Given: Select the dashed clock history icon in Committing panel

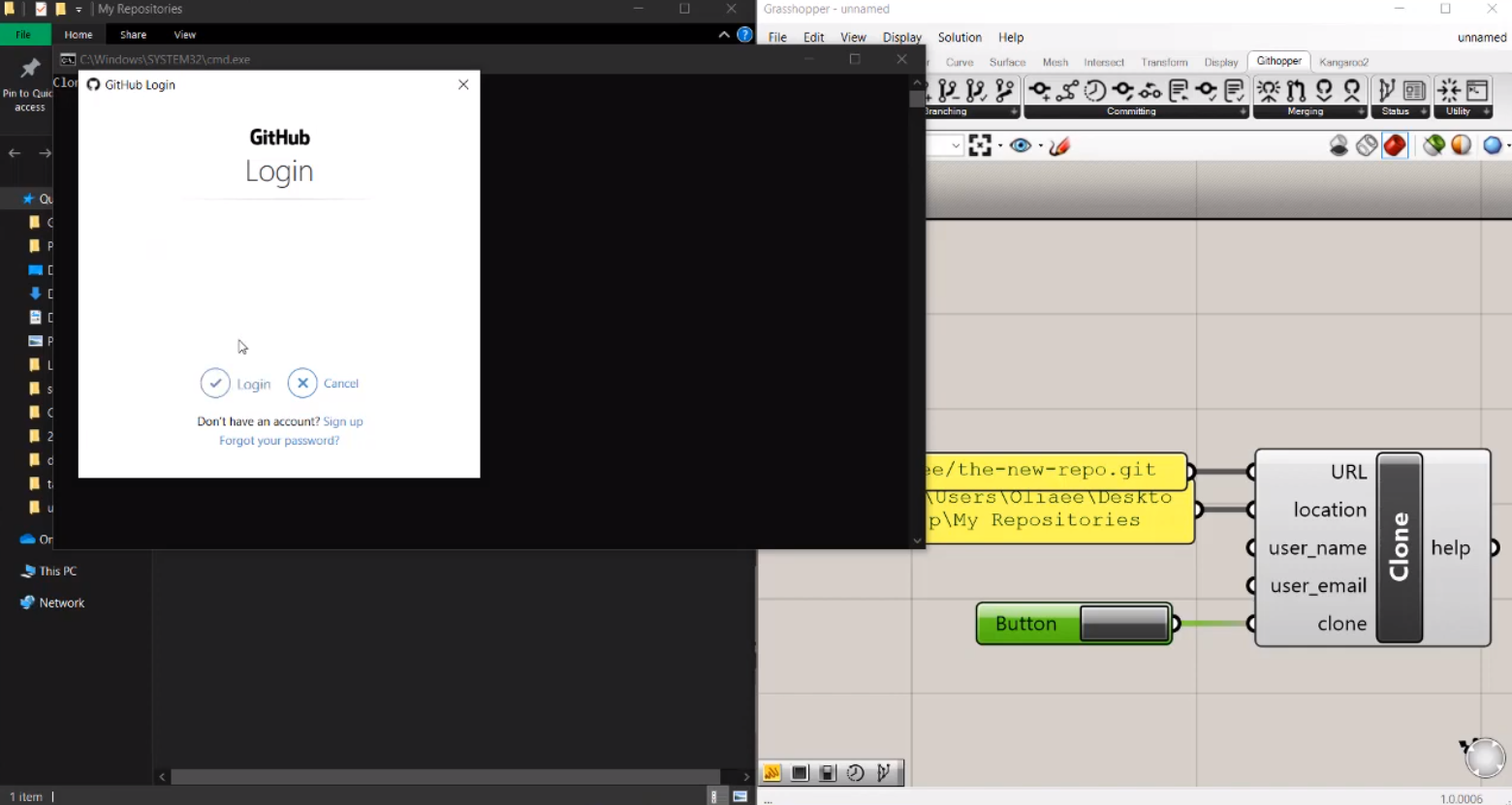Looking at the screenshot, I should click(x=1095, y=91).
